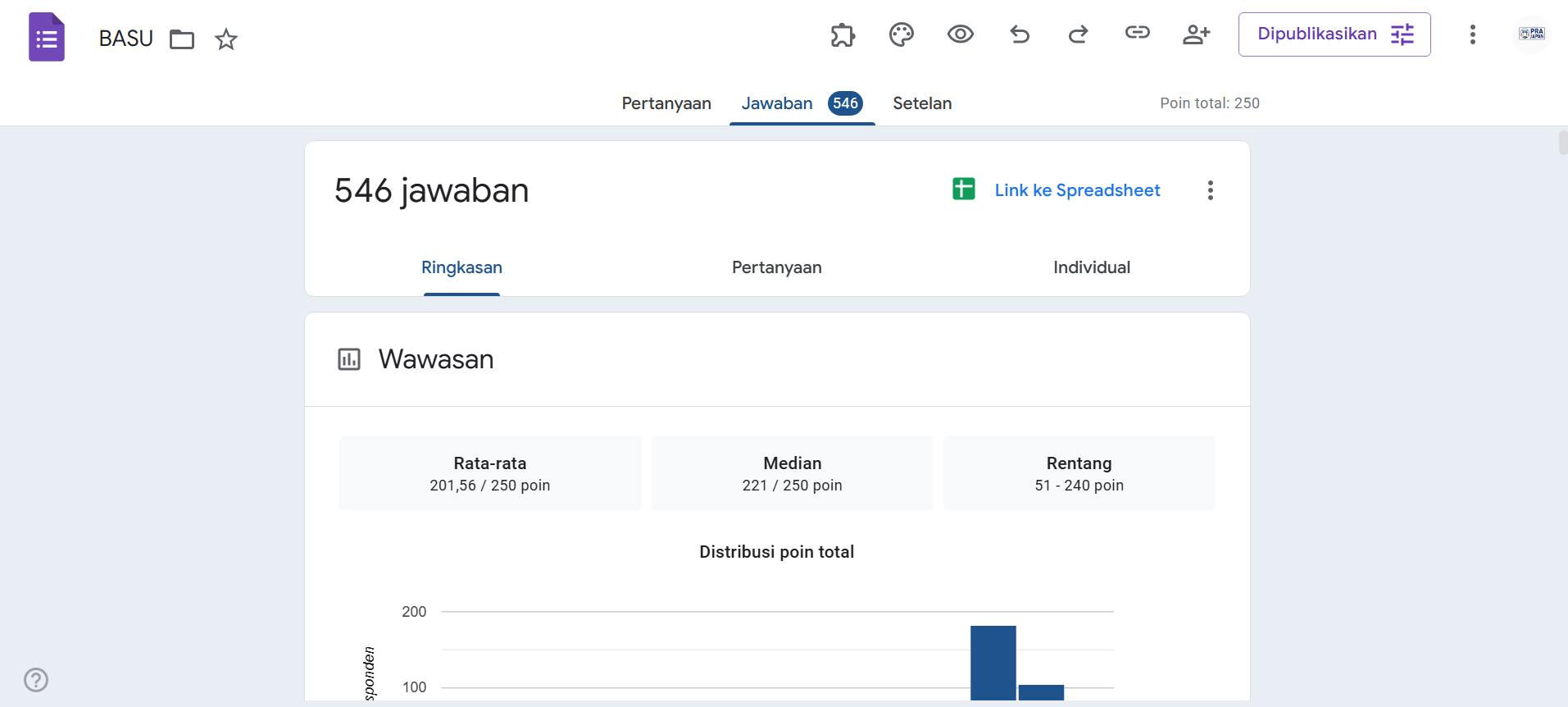Click the undo arrow icon
The width and height of the screenshot is (1568, 707).
click(1020, 34)
